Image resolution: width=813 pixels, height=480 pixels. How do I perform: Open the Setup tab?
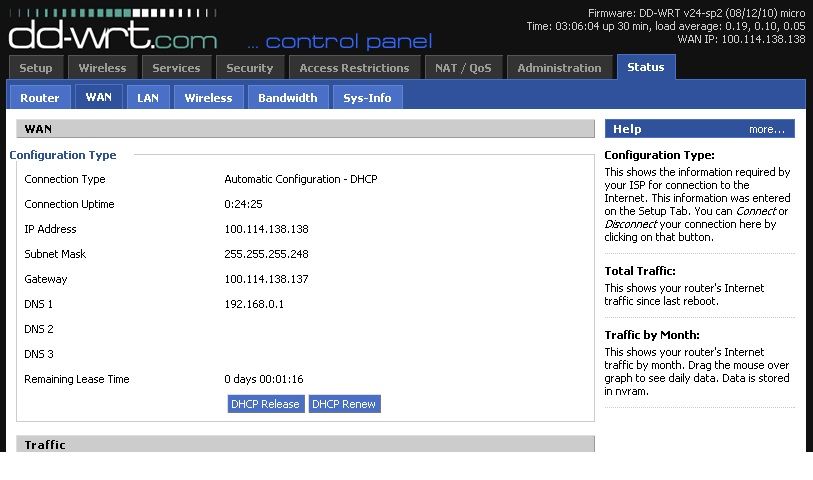pyautogui.click(x=36, y=67)
